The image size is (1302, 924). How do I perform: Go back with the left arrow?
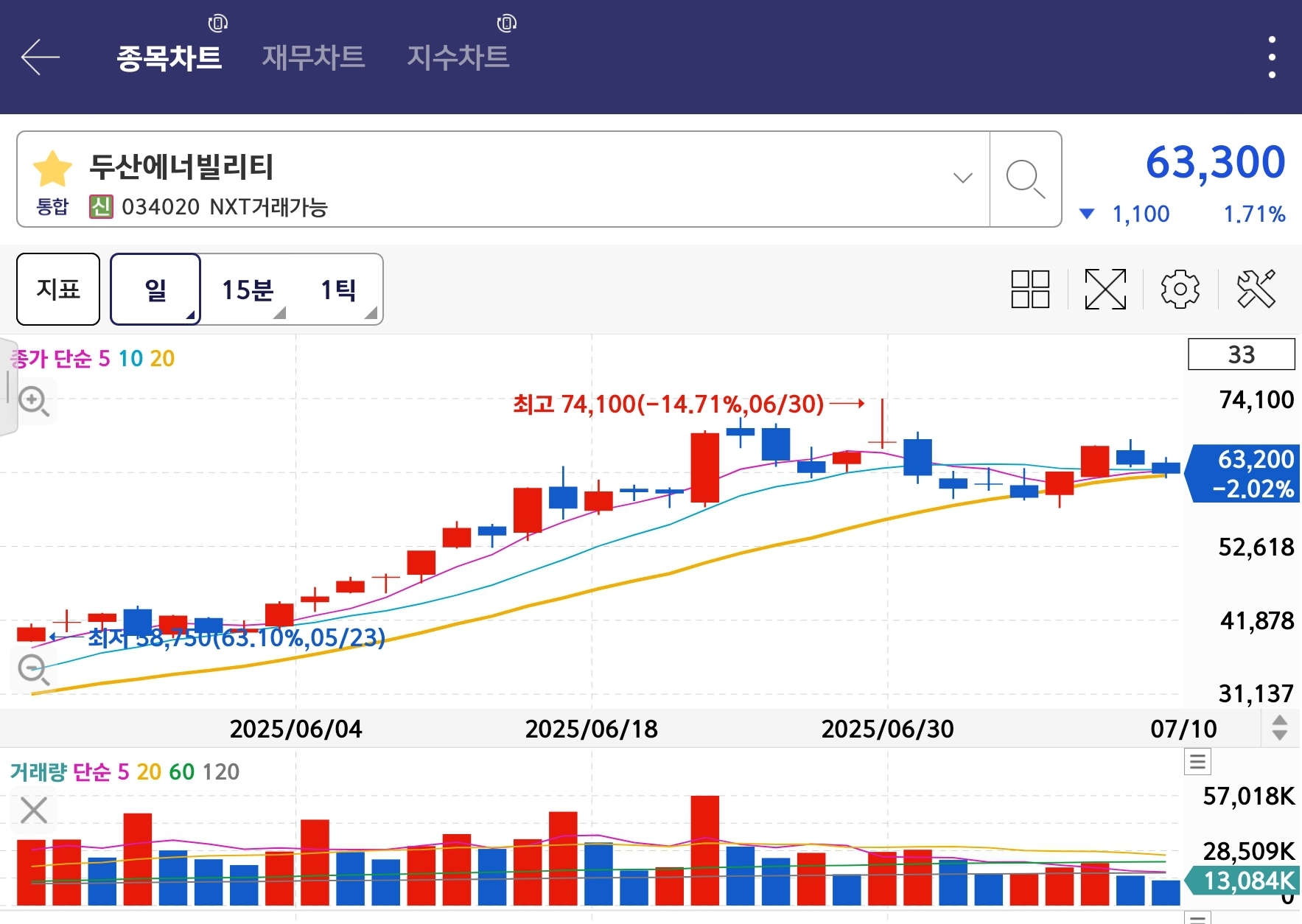41,57
